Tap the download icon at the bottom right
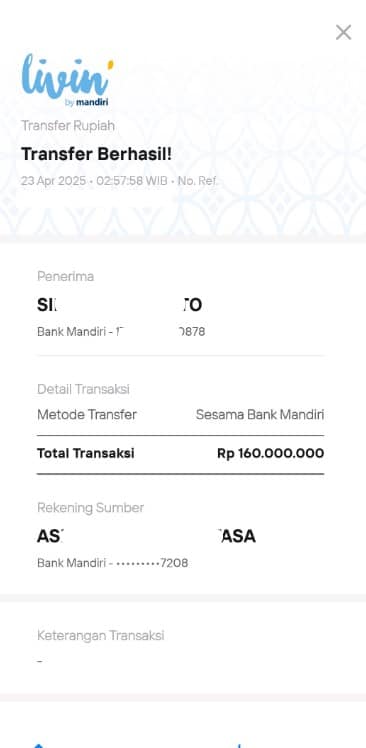This screenshot has width=366, height=748. [240, 745]
